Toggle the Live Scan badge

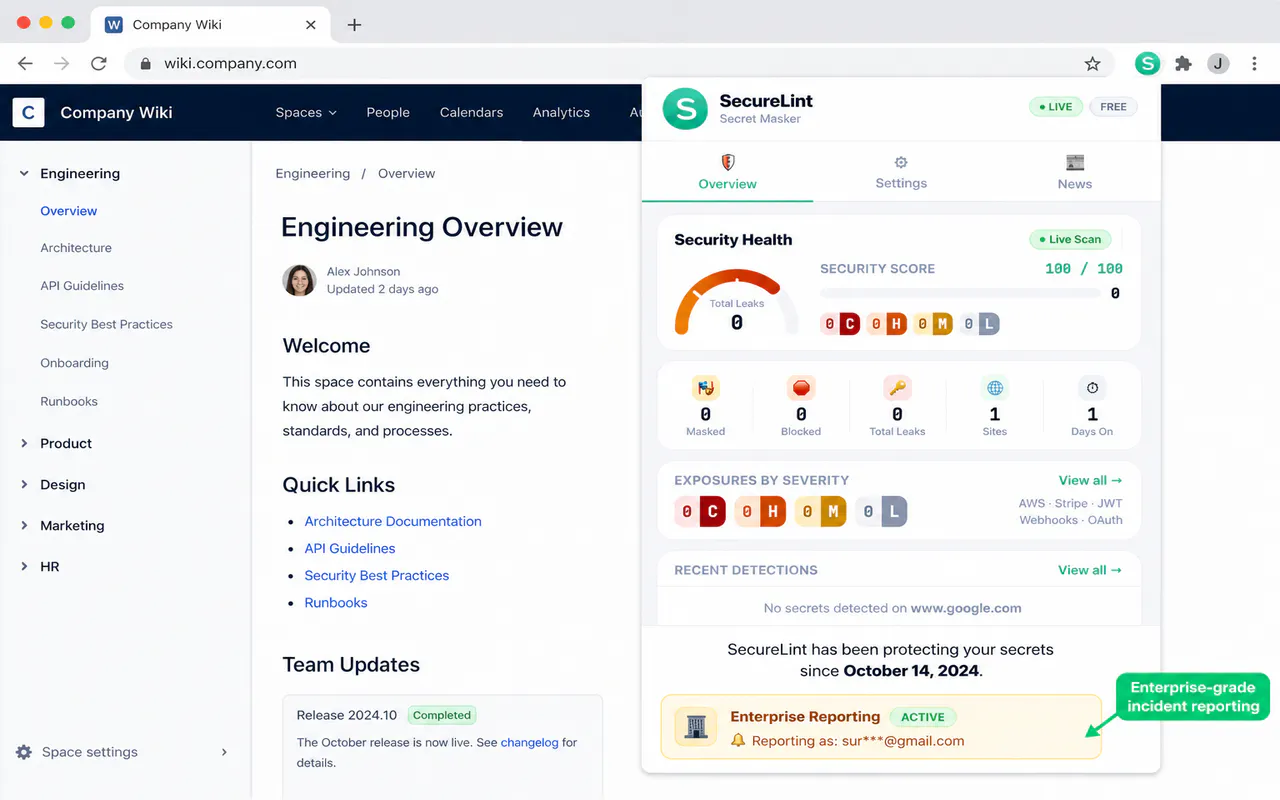point(1069,239)
